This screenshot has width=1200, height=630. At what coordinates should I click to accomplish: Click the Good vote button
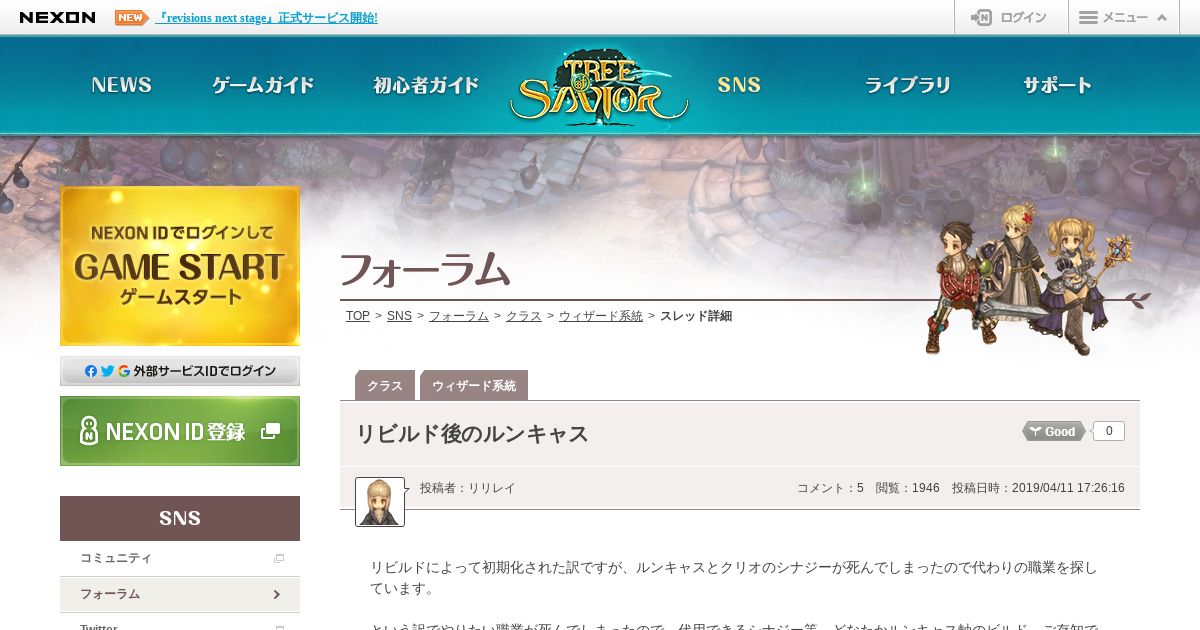(1053, 431)
